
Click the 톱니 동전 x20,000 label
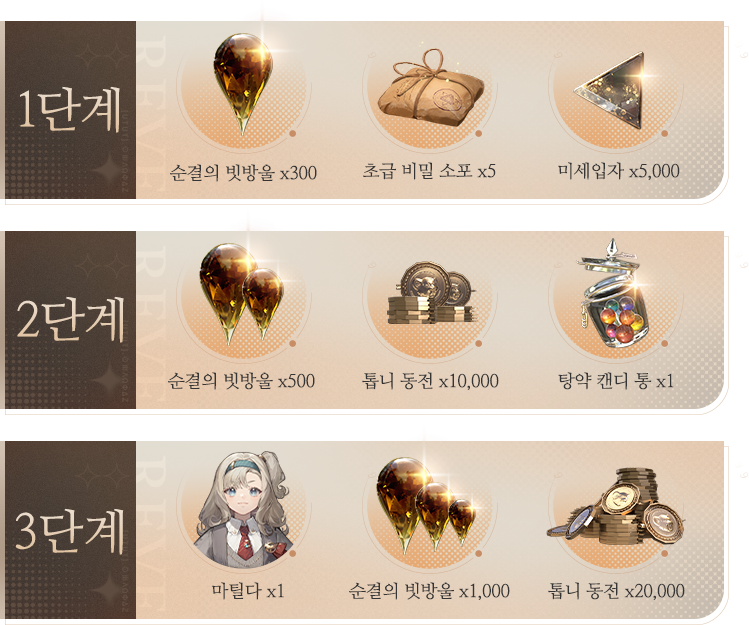[616, 592]
